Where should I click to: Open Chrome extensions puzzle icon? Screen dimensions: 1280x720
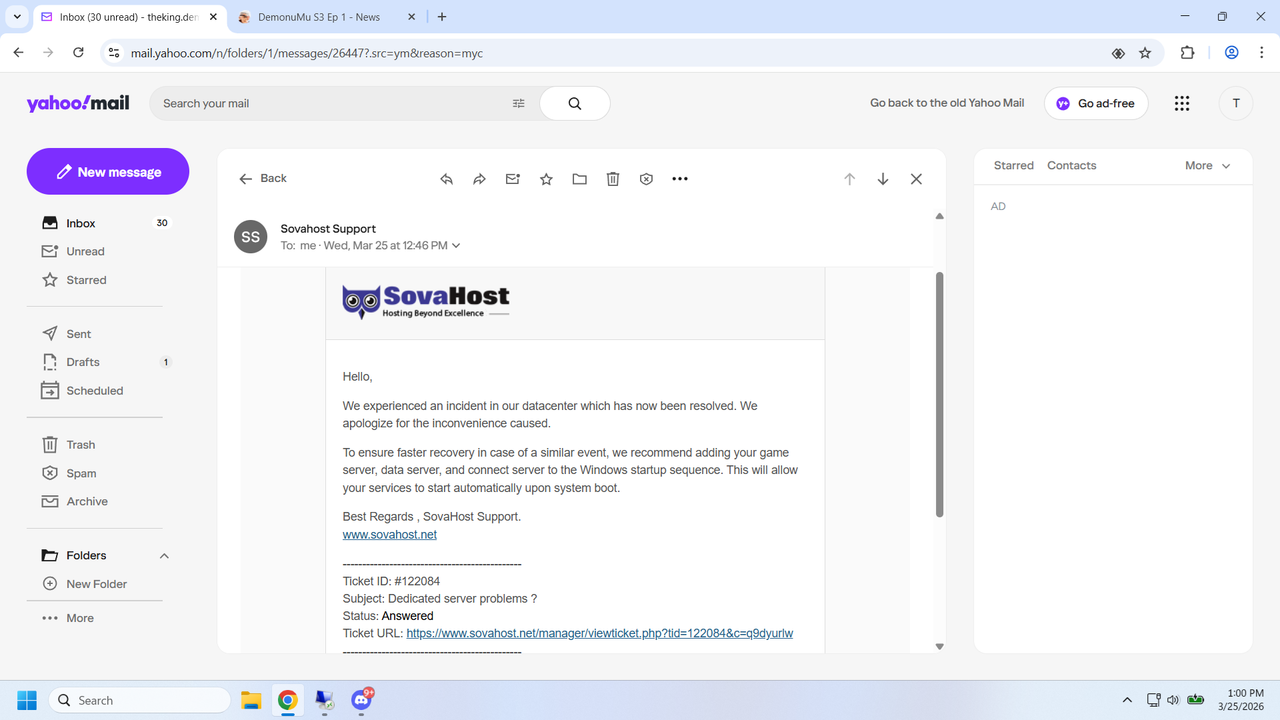tap(1188, 53)
